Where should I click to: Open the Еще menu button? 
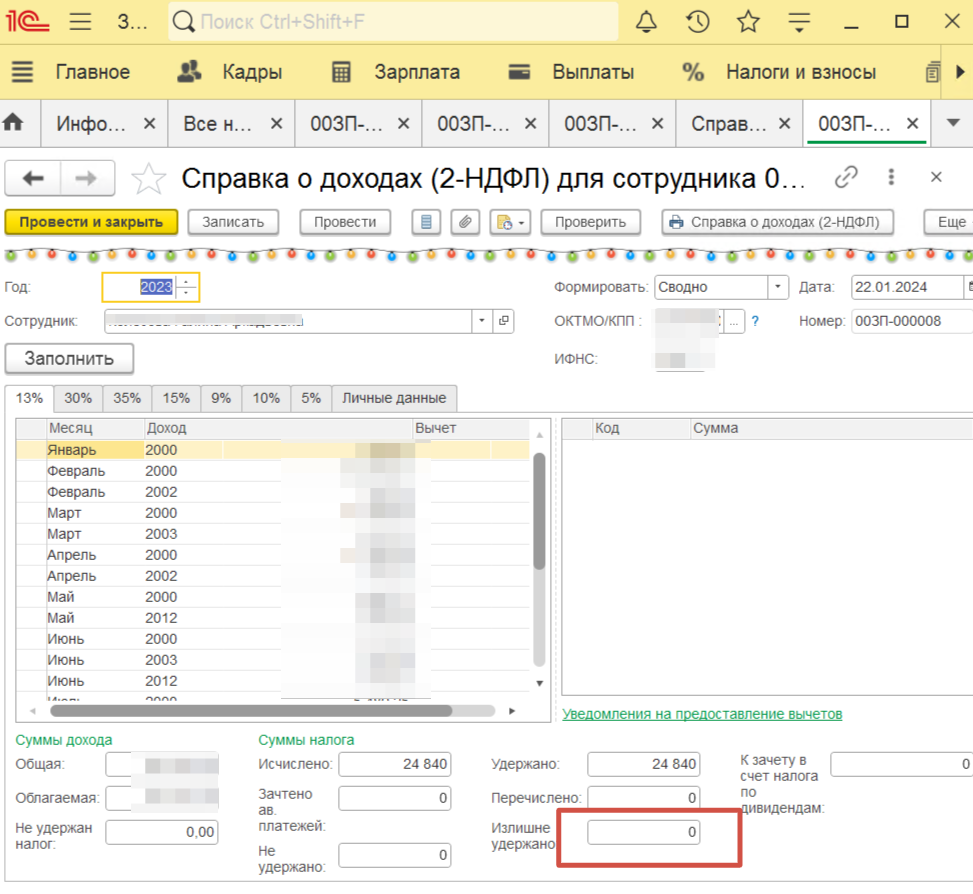949,222
